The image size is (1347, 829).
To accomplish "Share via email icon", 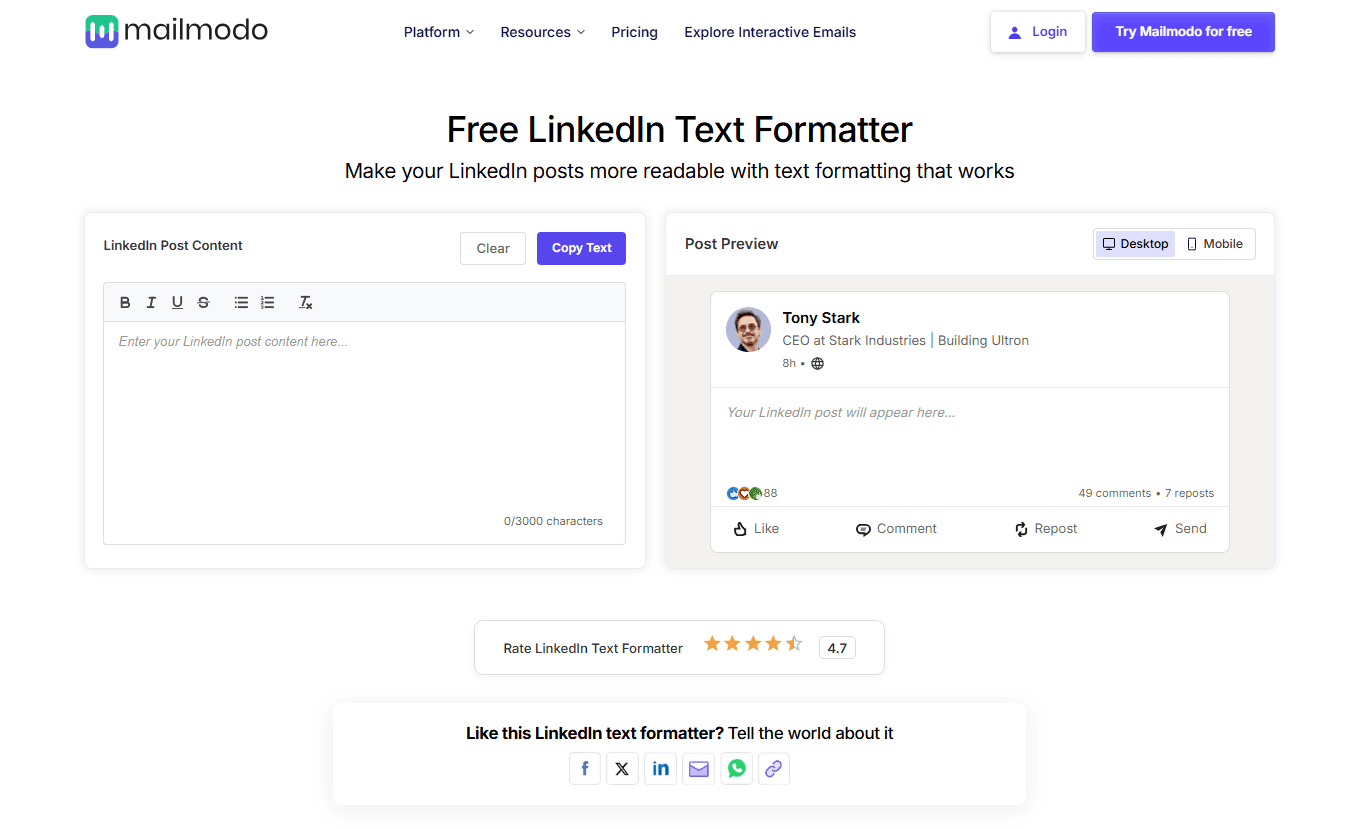I will 698,768.
